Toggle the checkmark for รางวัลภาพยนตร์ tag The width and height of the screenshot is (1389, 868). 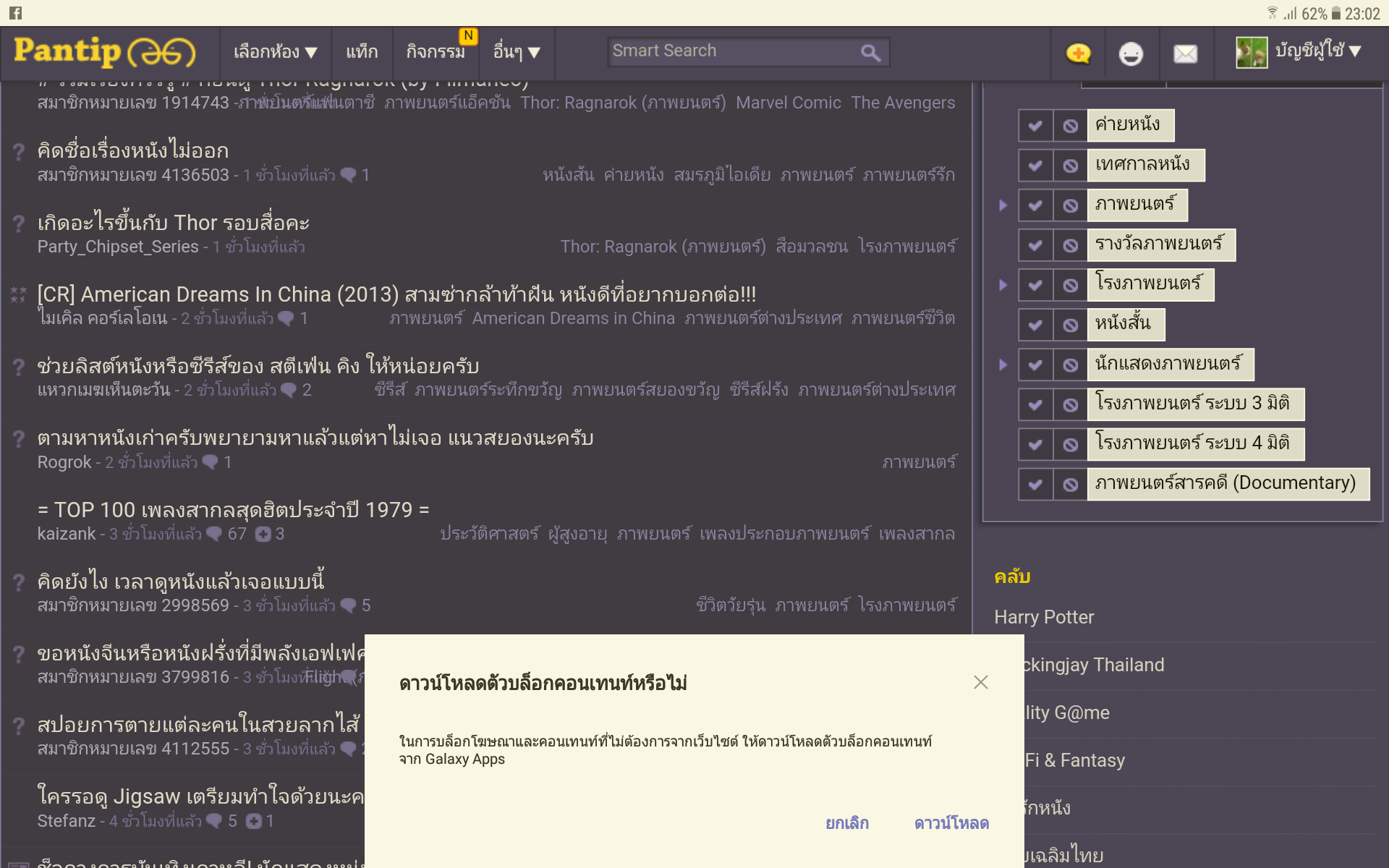1035,245
